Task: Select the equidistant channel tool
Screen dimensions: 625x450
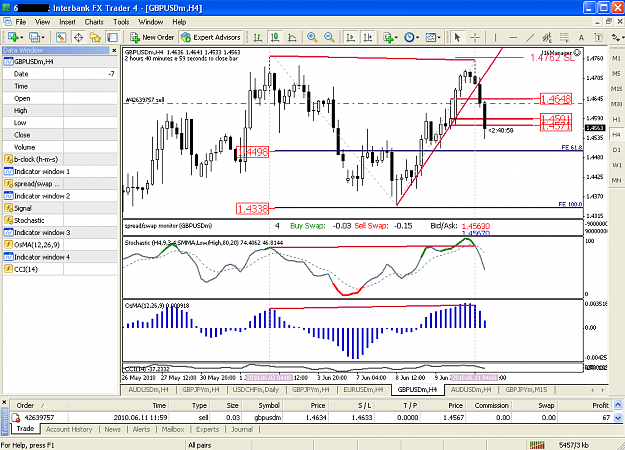Action: pyautogui.click(x=547, y=37)
